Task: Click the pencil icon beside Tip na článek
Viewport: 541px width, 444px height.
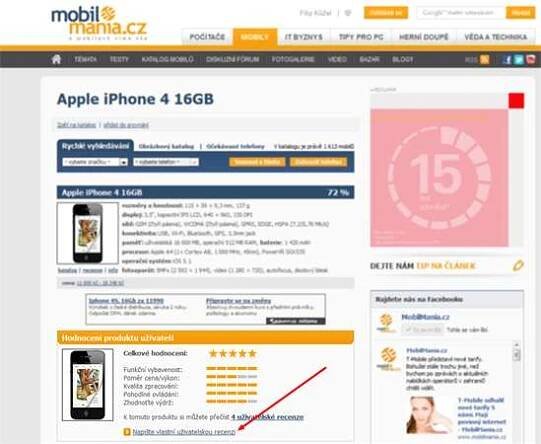Action: pyautogui.click(x=518, y=265)
